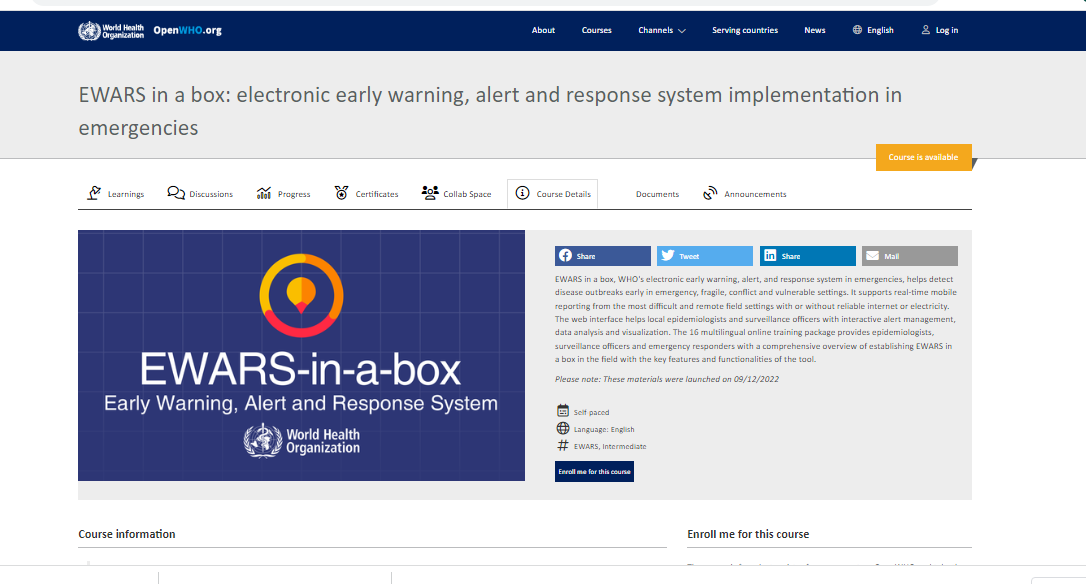Click the globe language icon
The width and height of the screenshot is (1086, 584).
[x=857, y=30]
